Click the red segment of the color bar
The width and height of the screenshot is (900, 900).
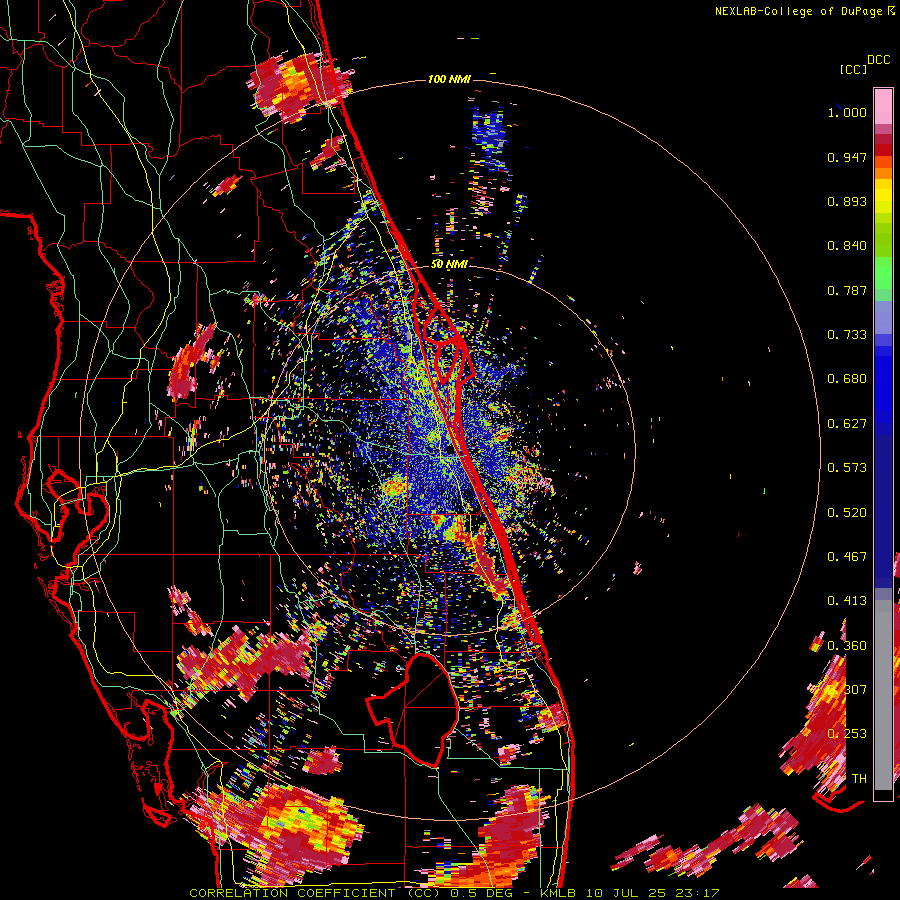click(x=883, y=150)
